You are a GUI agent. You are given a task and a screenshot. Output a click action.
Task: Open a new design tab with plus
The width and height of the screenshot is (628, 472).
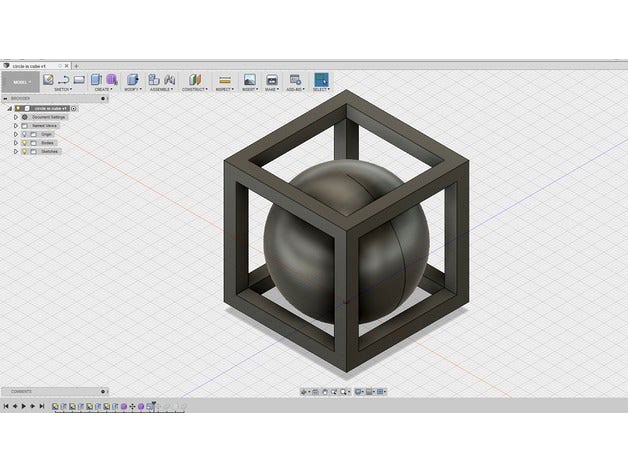[x=76, y=66]
